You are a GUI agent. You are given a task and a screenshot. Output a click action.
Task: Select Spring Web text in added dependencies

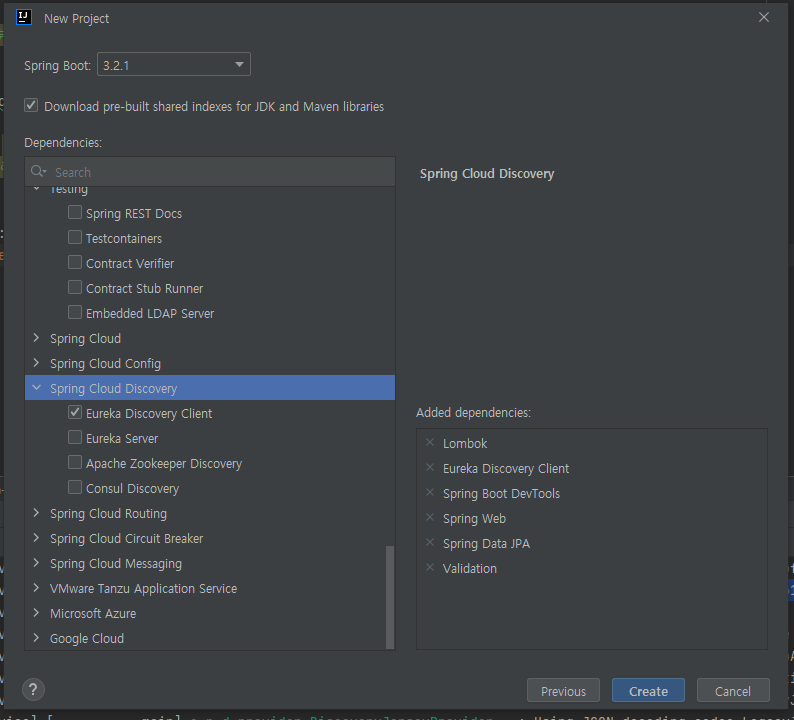click(x=474, y=519)
